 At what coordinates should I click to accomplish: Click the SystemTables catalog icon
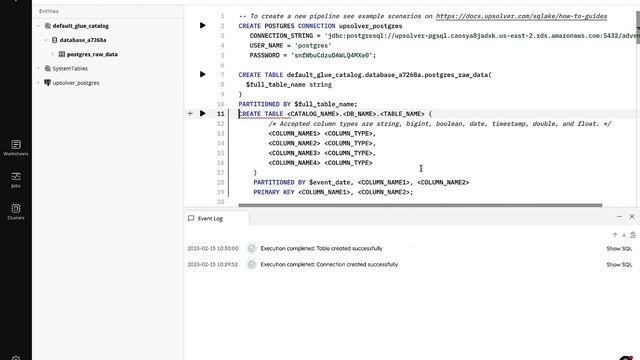tap(48, 69)
